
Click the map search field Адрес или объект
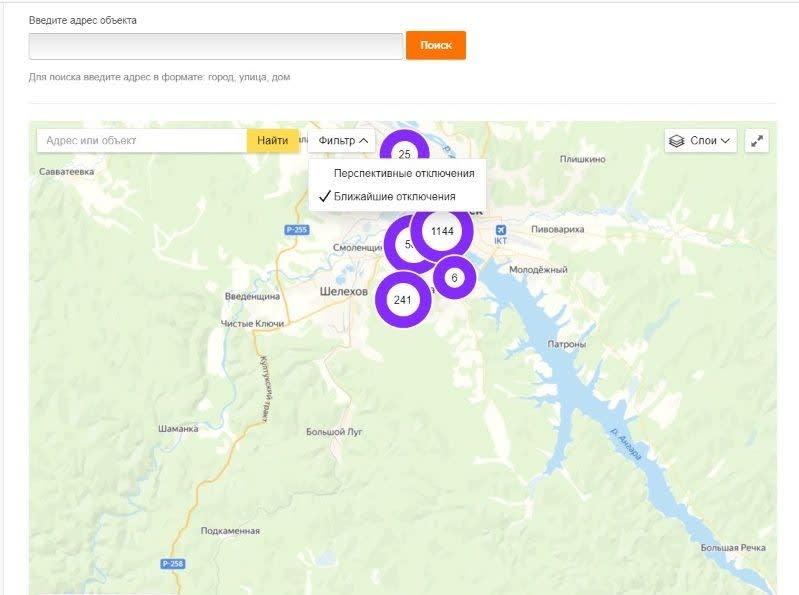click(x=142, y=141)
